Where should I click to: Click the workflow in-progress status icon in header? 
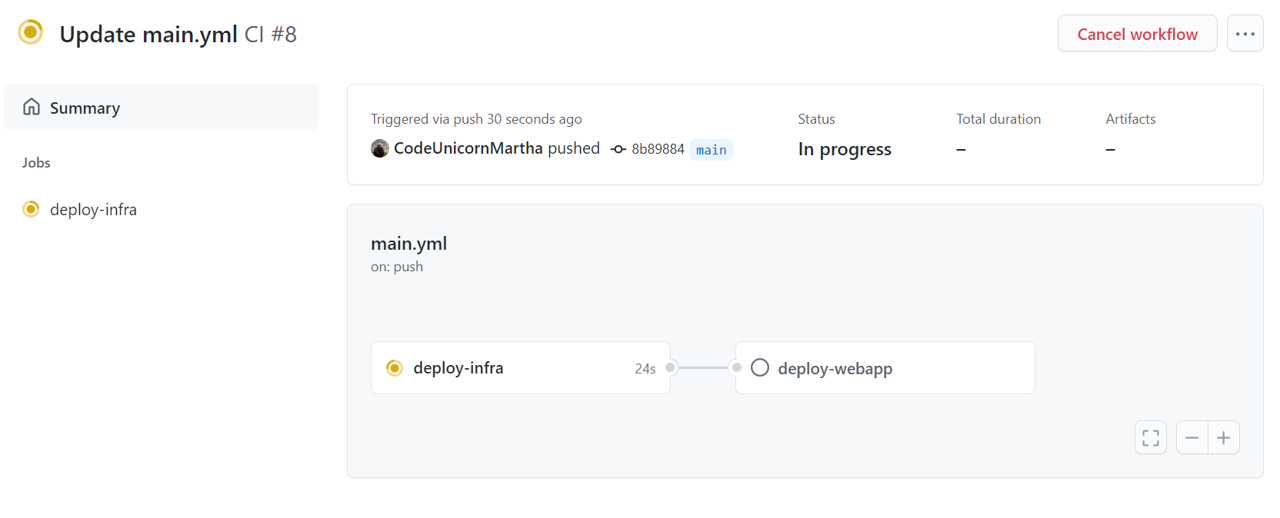(x=31, y=33)
